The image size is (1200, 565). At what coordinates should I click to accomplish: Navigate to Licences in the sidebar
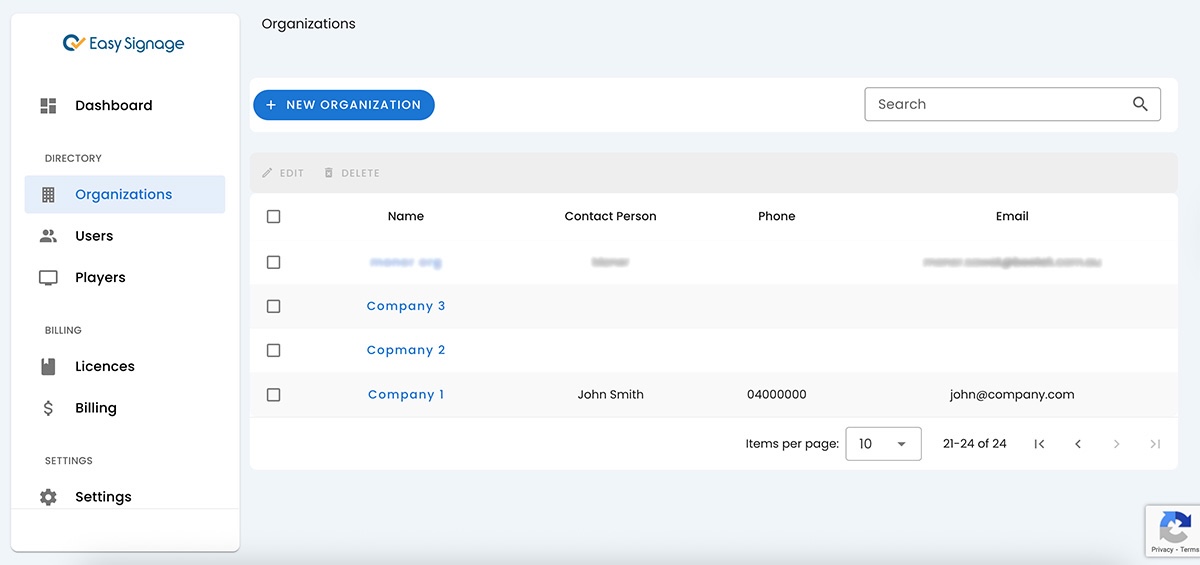tap(104, 367)
